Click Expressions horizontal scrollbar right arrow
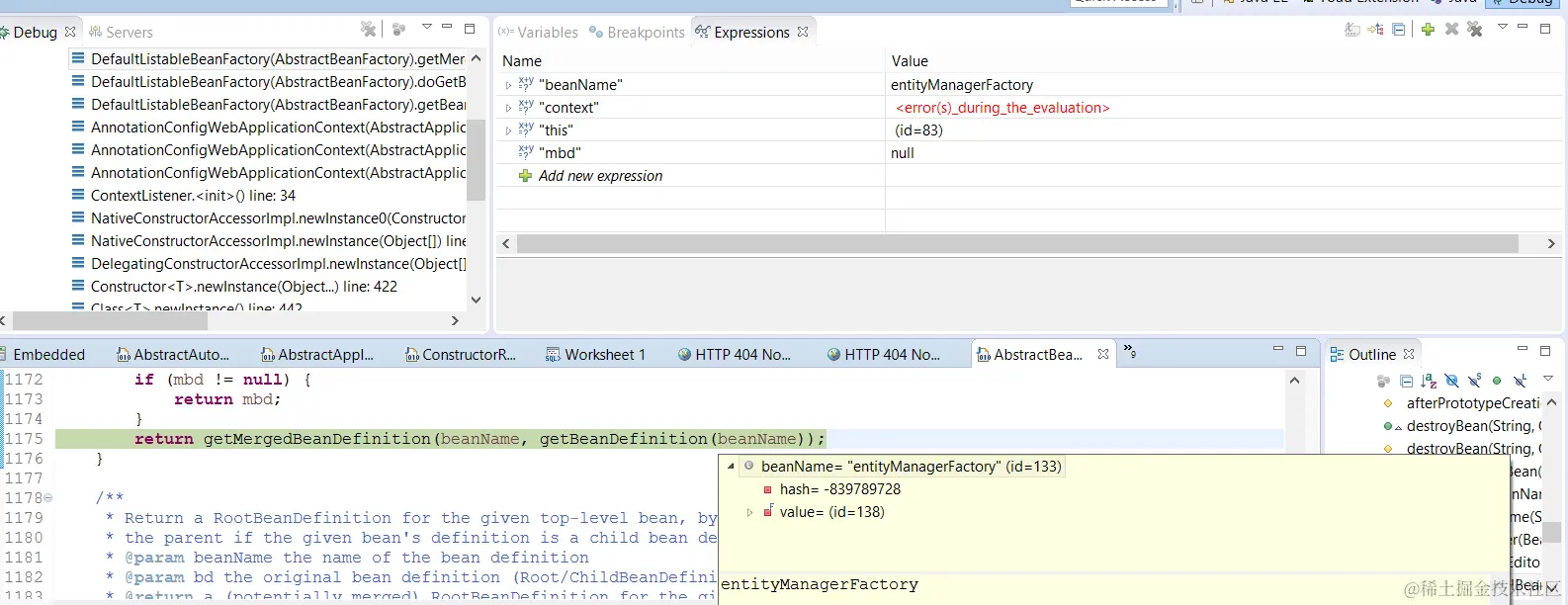Screen dimensions: 1568x605 click(x=1550, y=243)
